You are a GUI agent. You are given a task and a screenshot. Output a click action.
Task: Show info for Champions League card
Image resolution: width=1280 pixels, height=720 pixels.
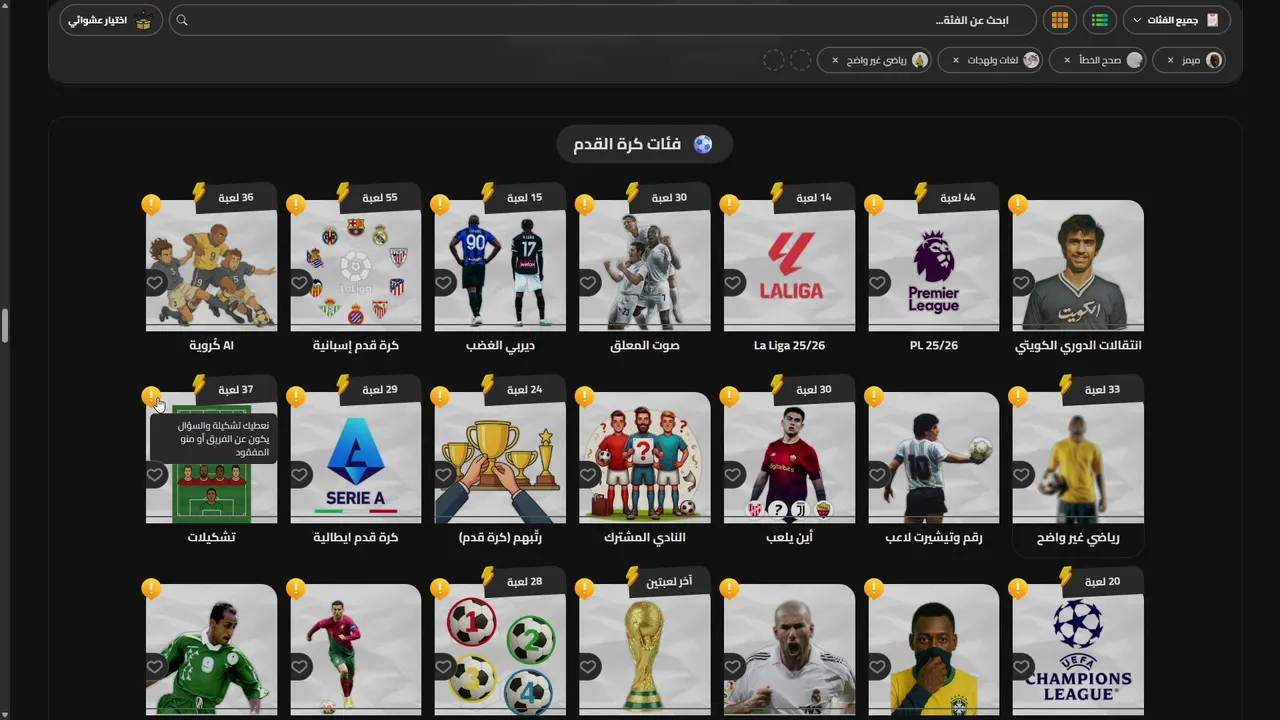coord(1018,589)
